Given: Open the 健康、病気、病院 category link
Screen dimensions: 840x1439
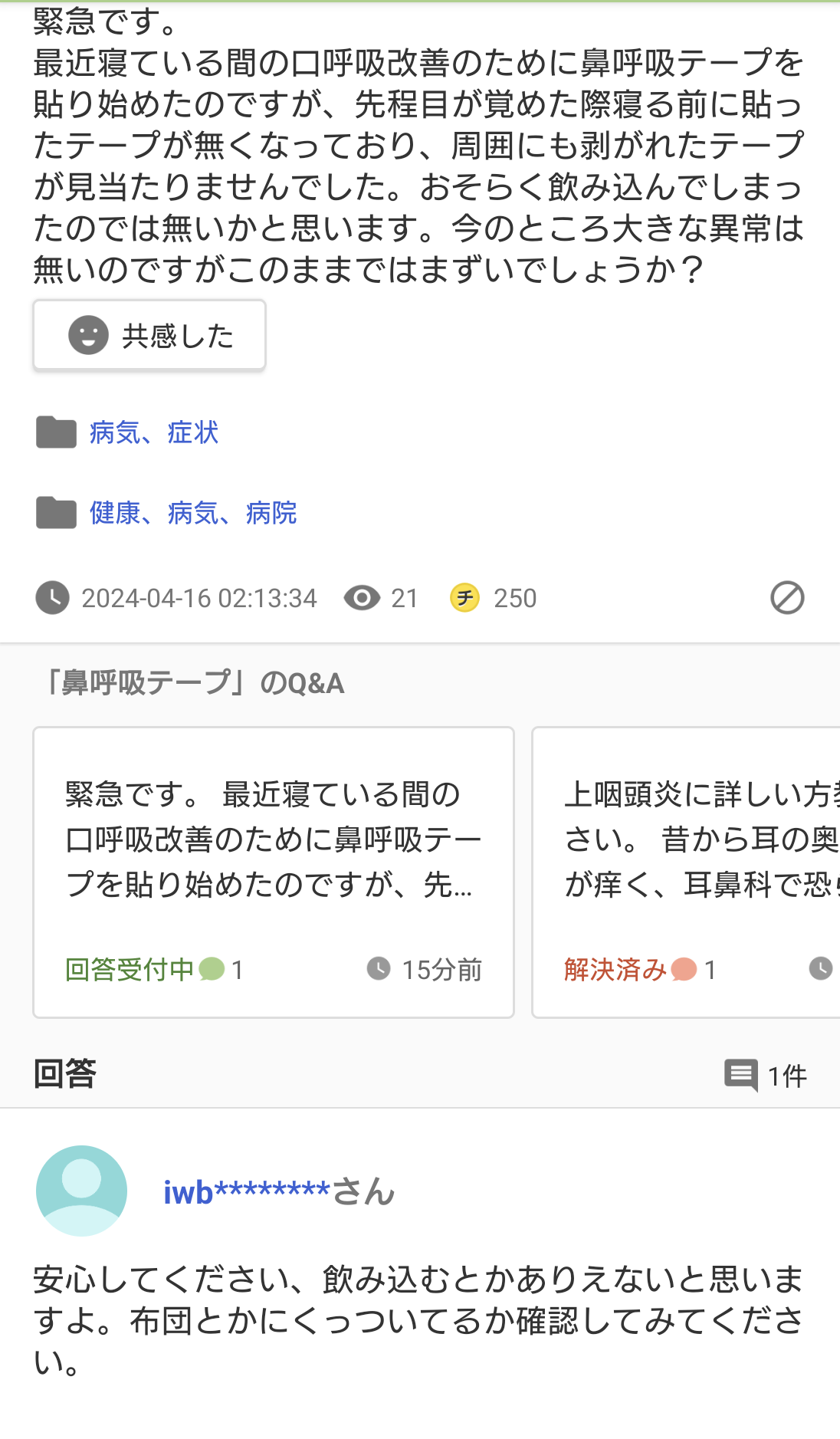Looking at the screenshot, I should [x=193, y=513].
